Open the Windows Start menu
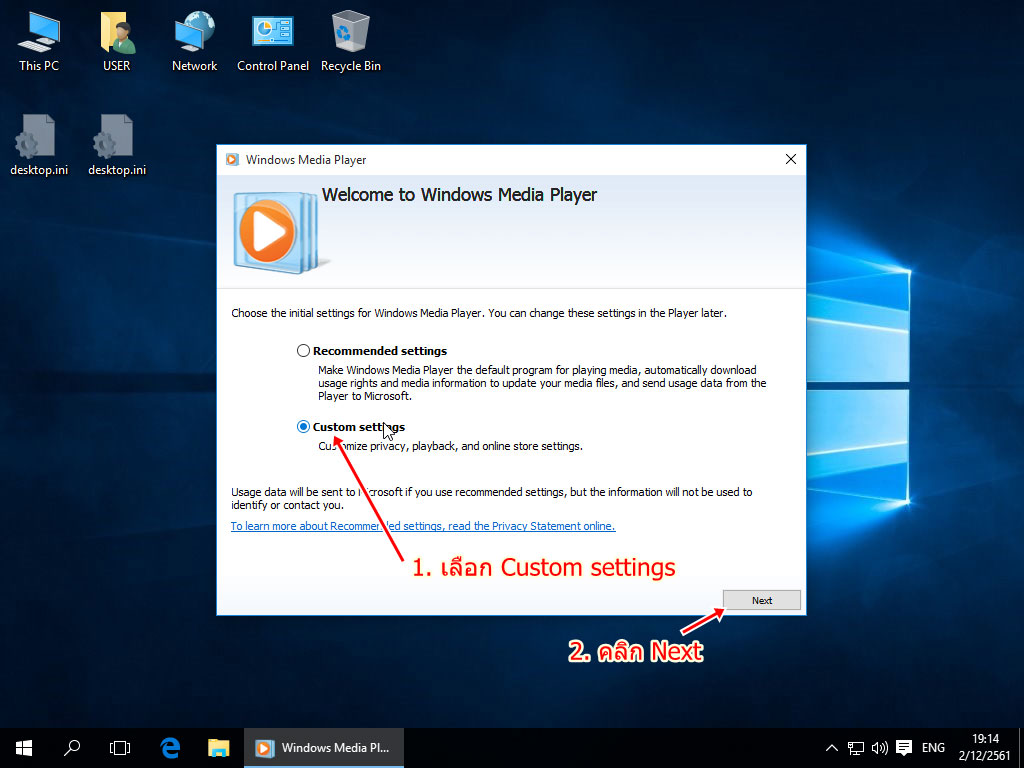1024x768 pixels. pos(24,747)
